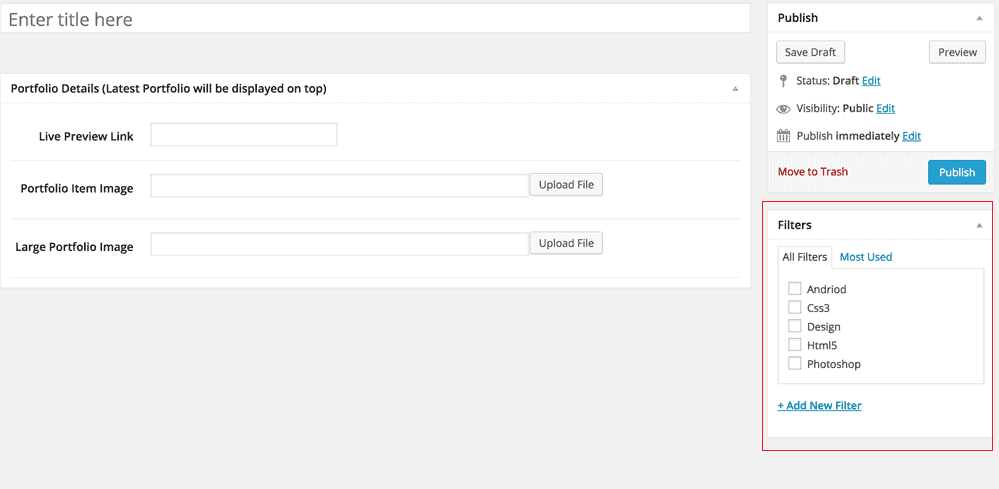Image resolution: width=999 pixels, height=489 pixels.
Task: Click the status key icon beside Draft
Action: [783, 81]
